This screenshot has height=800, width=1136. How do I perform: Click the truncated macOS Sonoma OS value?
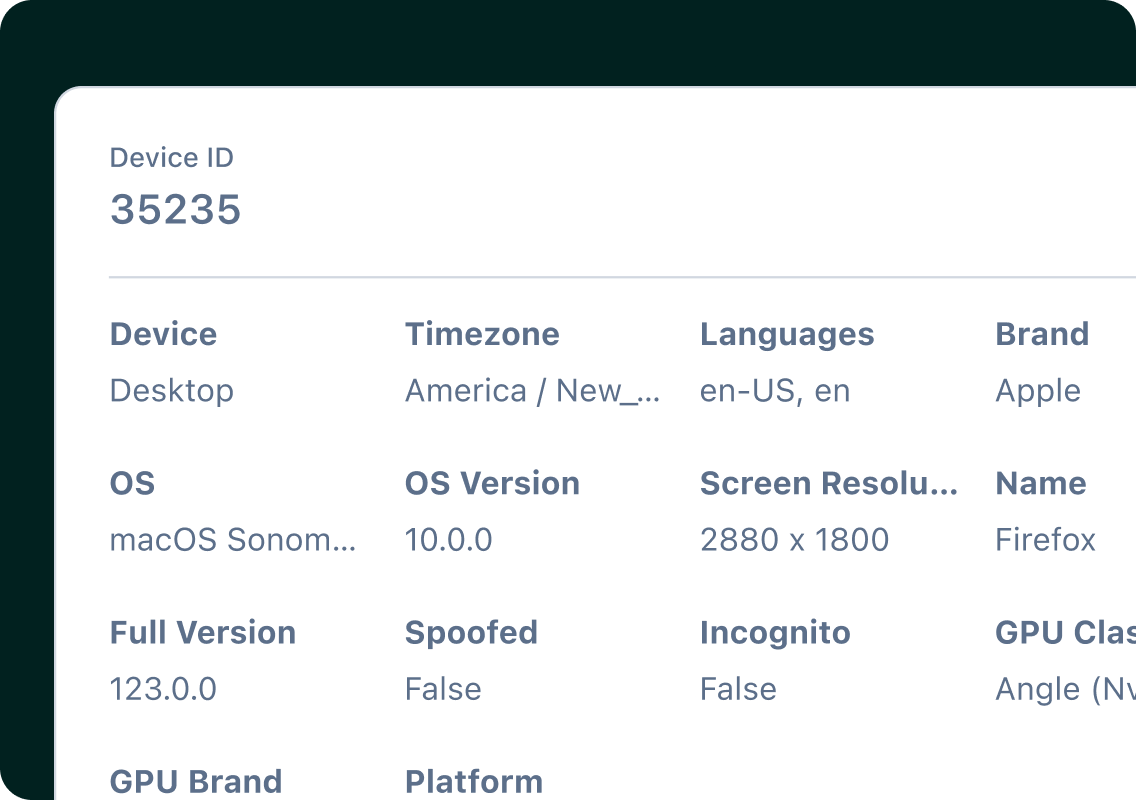pyautogui.click(x=232, y=540)
